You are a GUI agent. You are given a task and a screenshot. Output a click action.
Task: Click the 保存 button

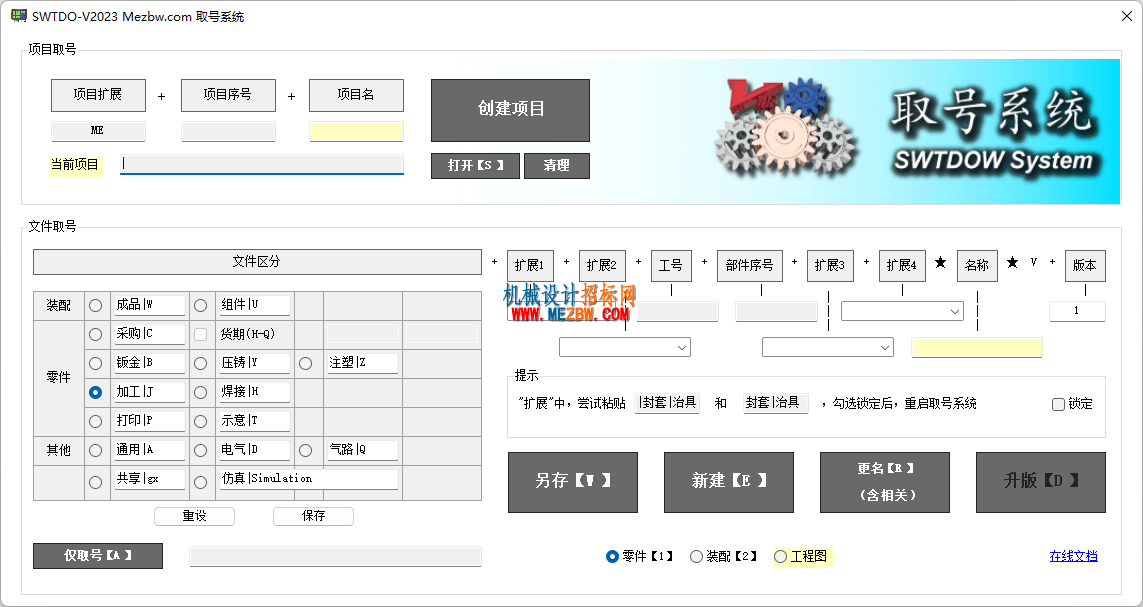(313, 516)
